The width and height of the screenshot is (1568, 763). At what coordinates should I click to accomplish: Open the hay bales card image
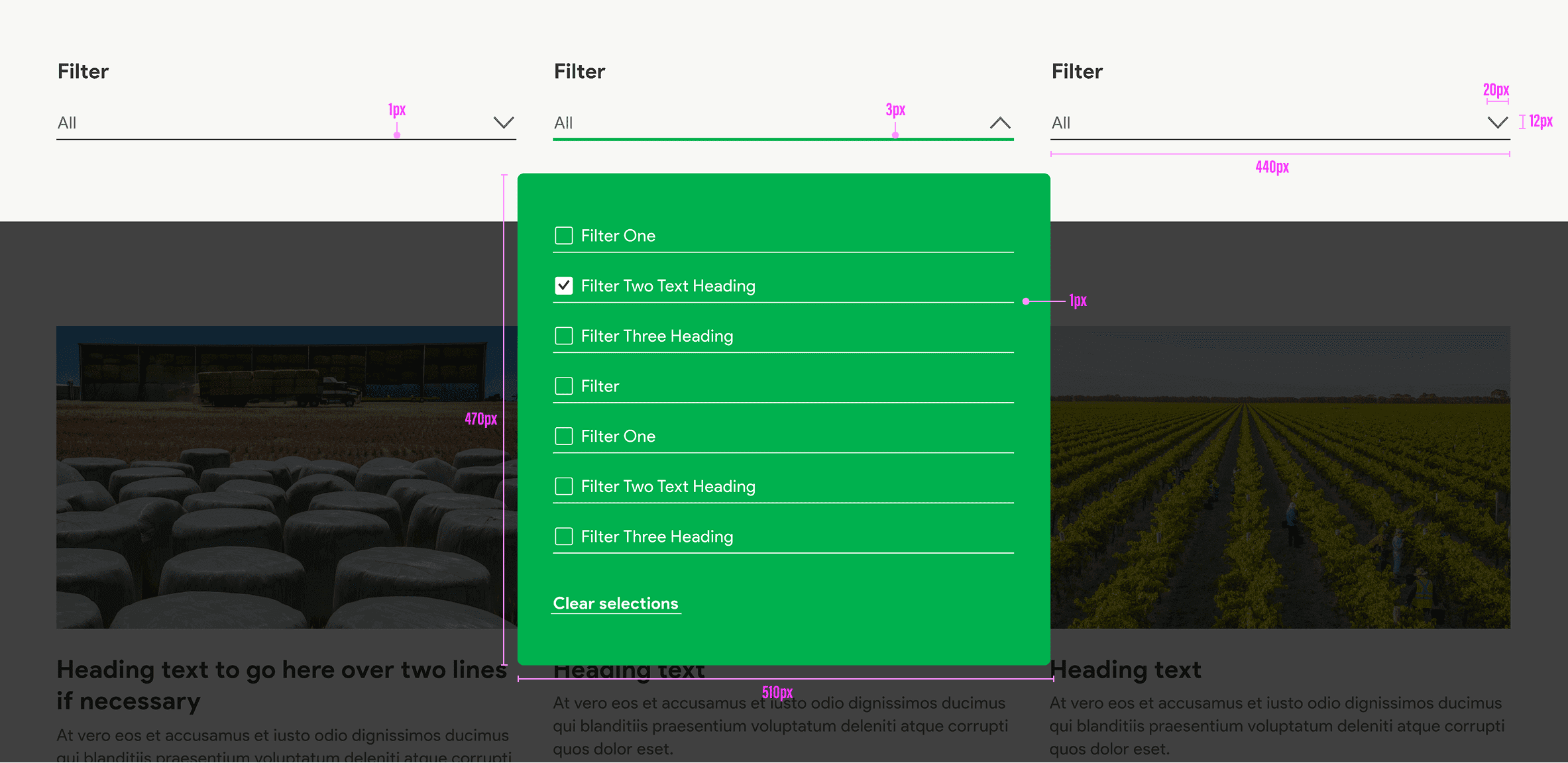[x=285, y=477]
